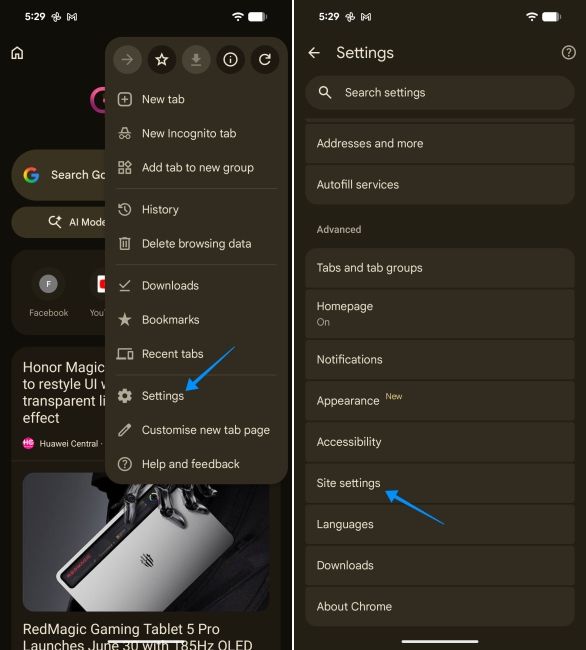Open the Honor Magic article headline
The width and height of the screenshot is (586, 650).
[x=63, y=392]
